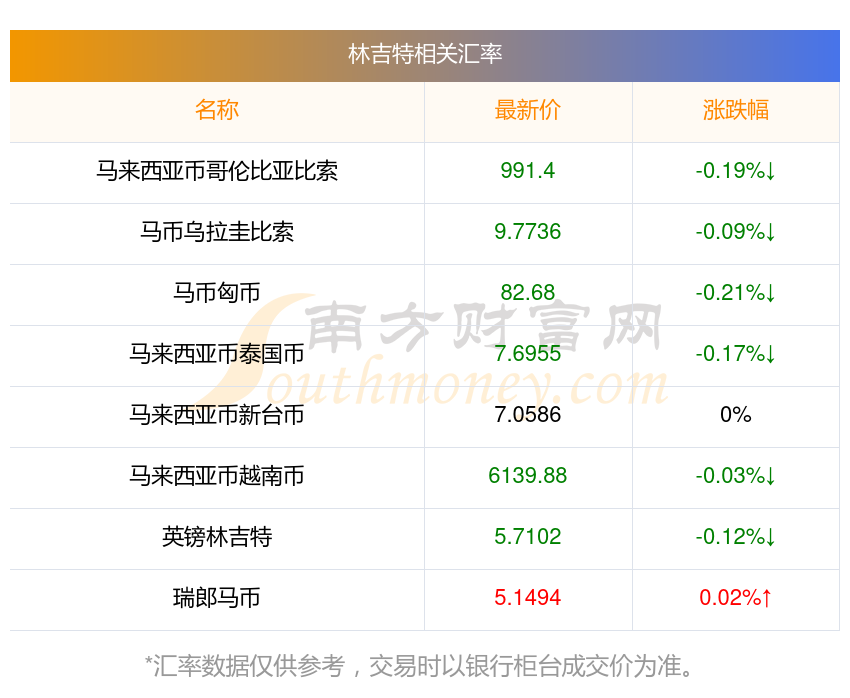Click the price 991.4

(527, 171)
